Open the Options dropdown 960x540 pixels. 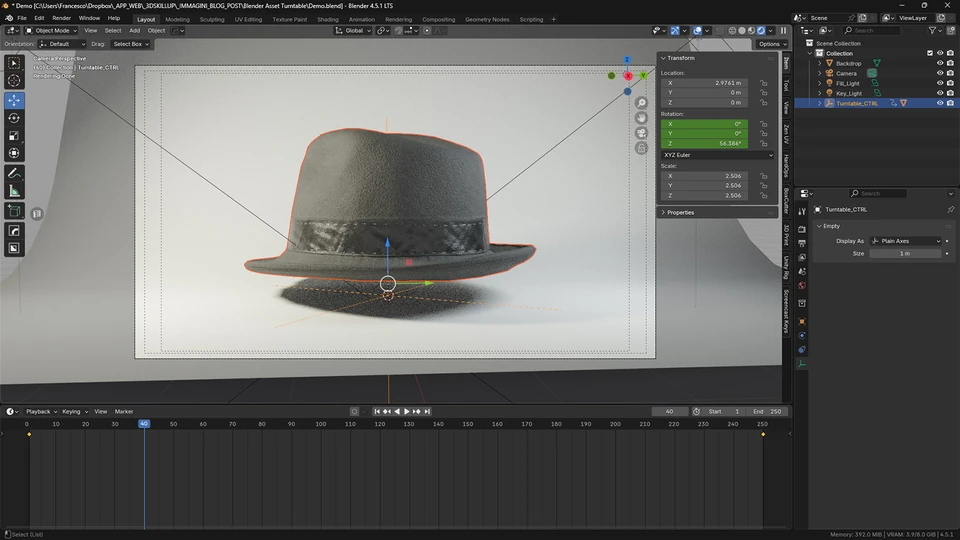771,44
